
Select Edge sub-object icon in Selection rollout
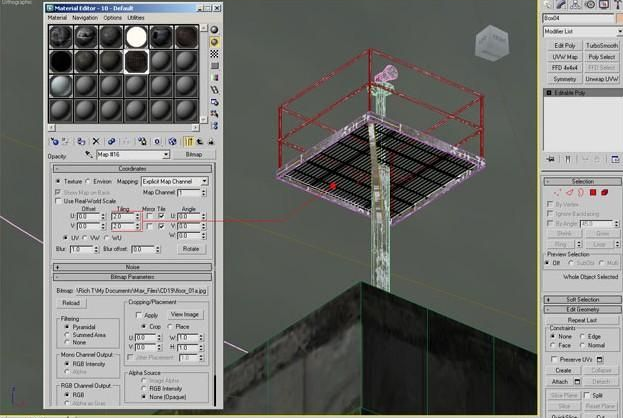569,193
